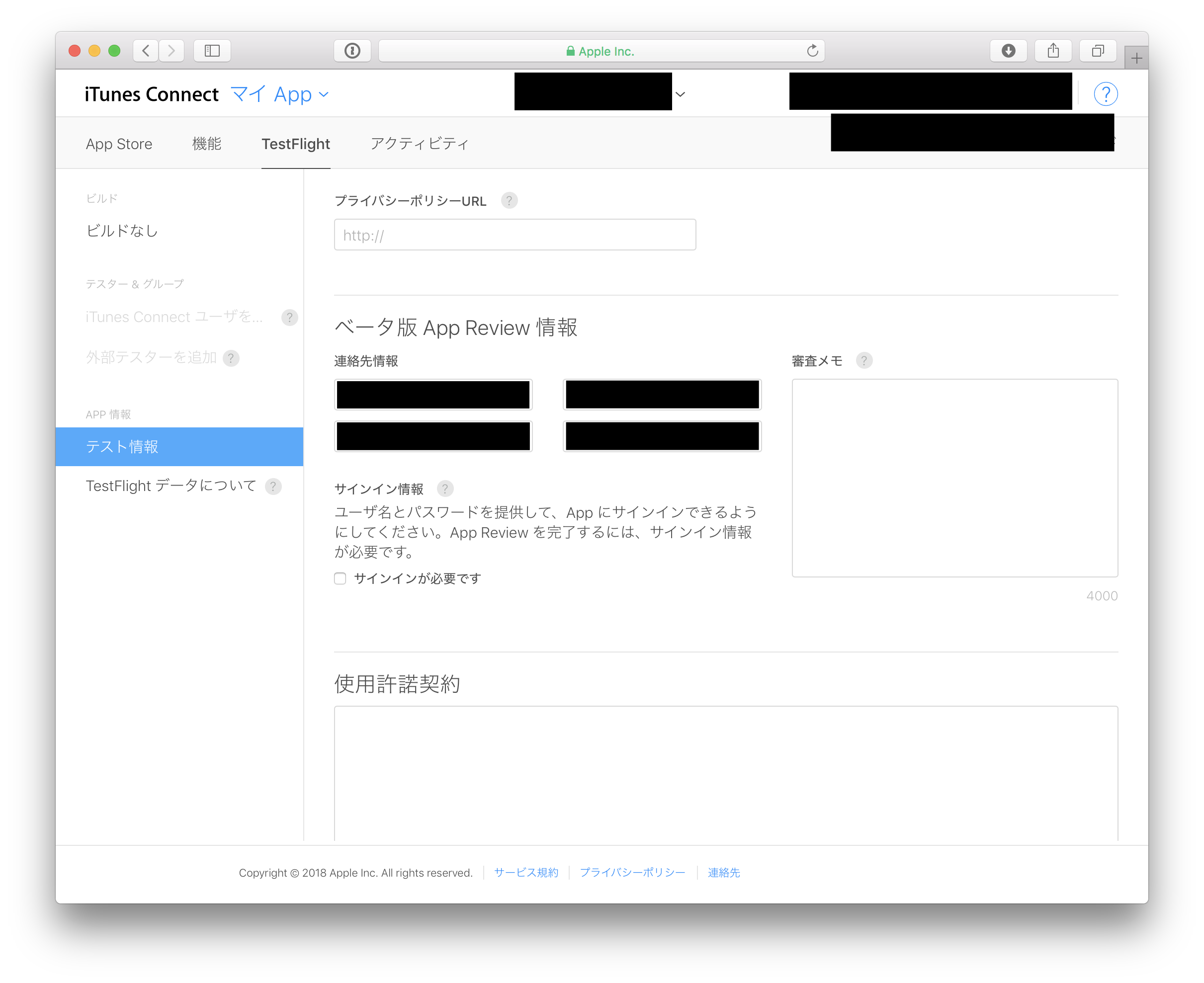The image size is (1204, 983).
Task: Open help for プライバシーポリシーURL
Action: (x=509, y=200)
